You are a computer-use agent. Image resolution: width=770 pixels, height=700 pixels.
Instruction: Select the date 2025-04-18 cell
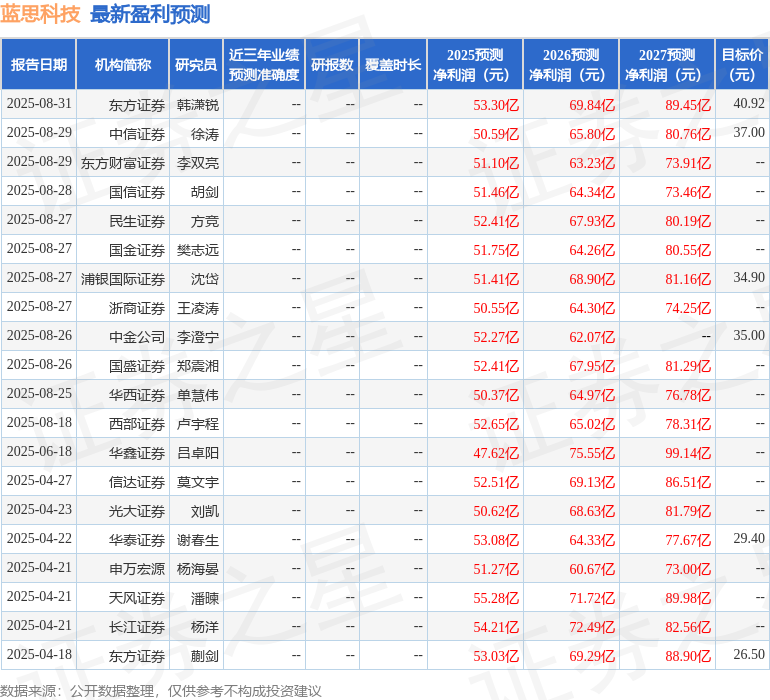(39, 654)
